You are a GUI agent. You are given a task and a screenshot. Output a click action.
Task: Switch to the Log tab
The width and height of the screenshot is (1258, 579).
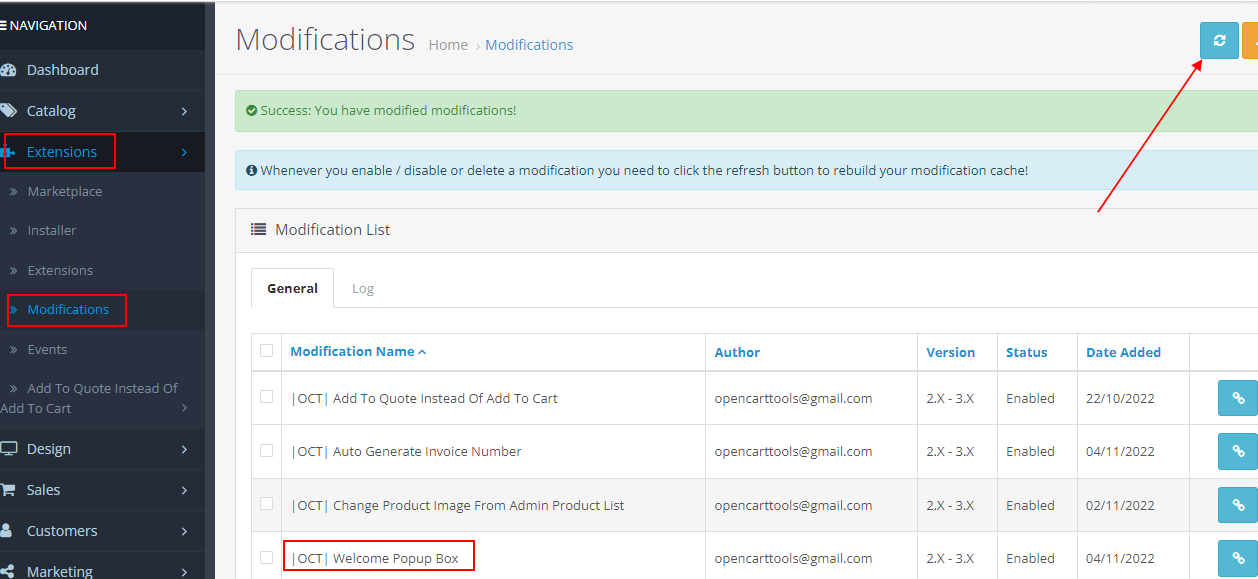pyautogui.click(x=362, y=288)
